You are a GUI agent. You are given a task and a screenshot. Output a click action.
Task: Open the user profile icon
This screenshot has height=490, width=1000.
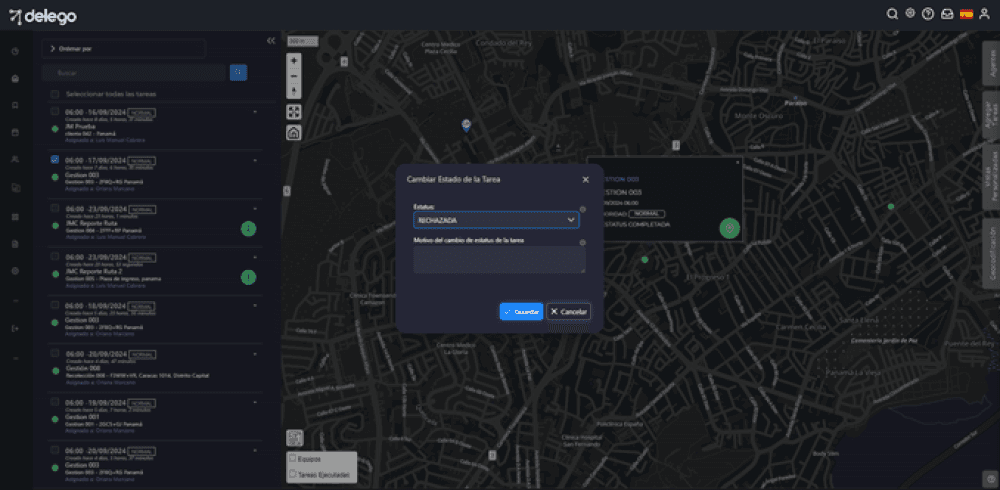[x=985, y=14]
